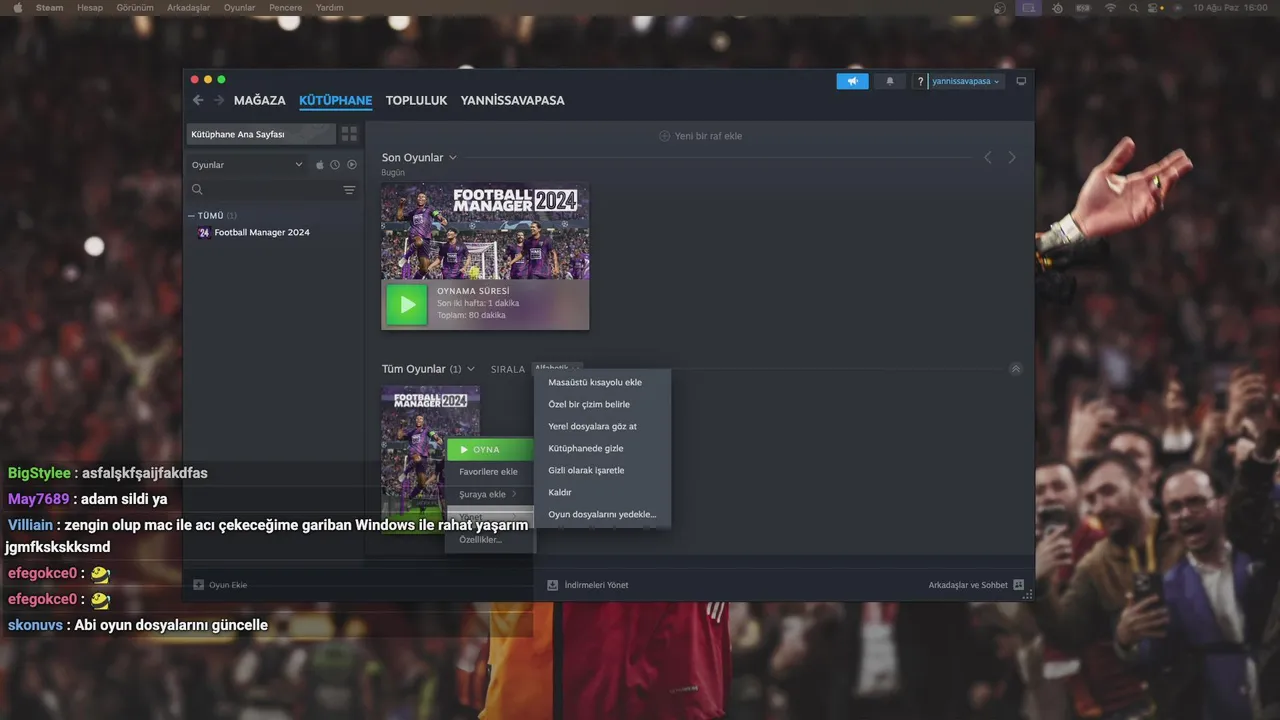1280x720 pixels.
Task: Open the announcements megaphone button
Action: [x=852, y=81]
